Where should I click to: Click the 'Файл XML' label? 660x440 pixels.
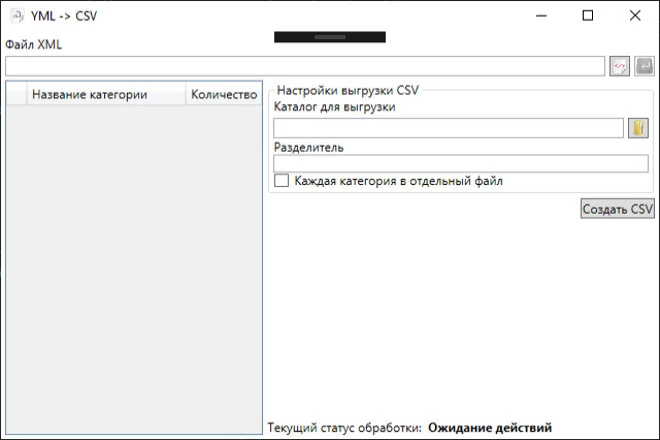34,44
